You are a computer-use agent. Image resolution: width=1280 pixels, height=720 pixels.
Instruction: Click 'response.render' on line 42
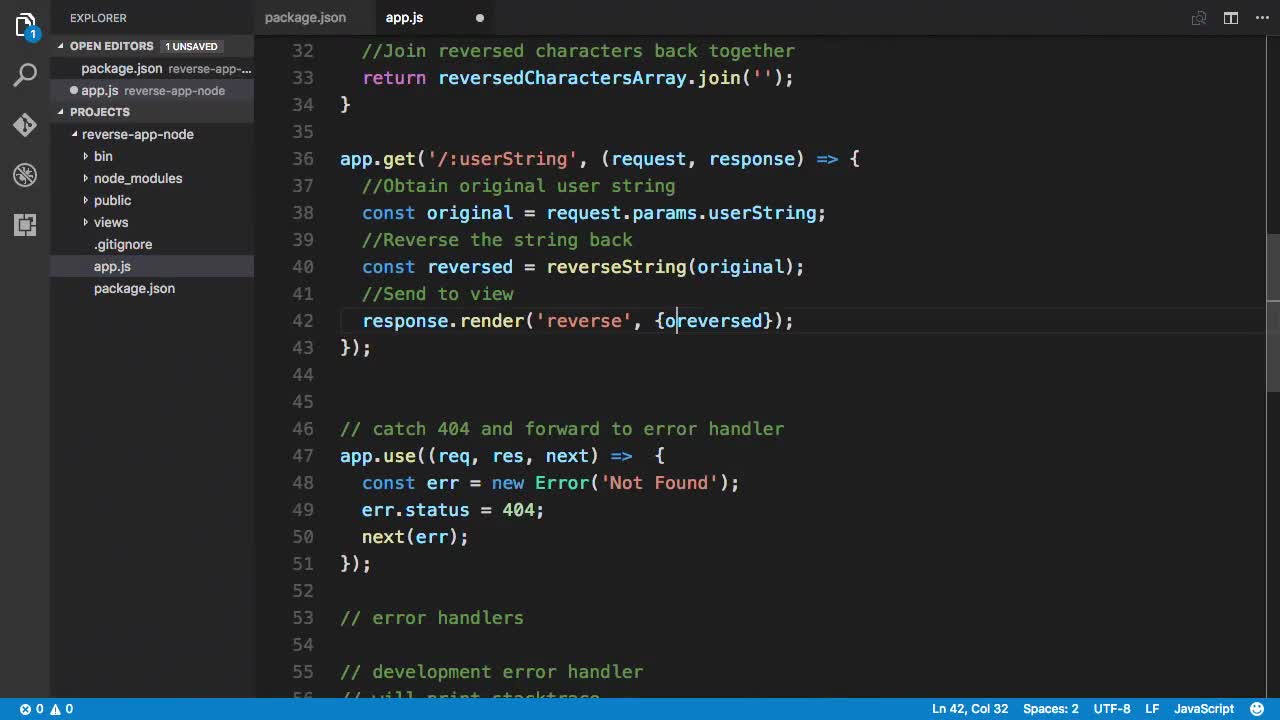pyautogui.click(x=443, y=321)
